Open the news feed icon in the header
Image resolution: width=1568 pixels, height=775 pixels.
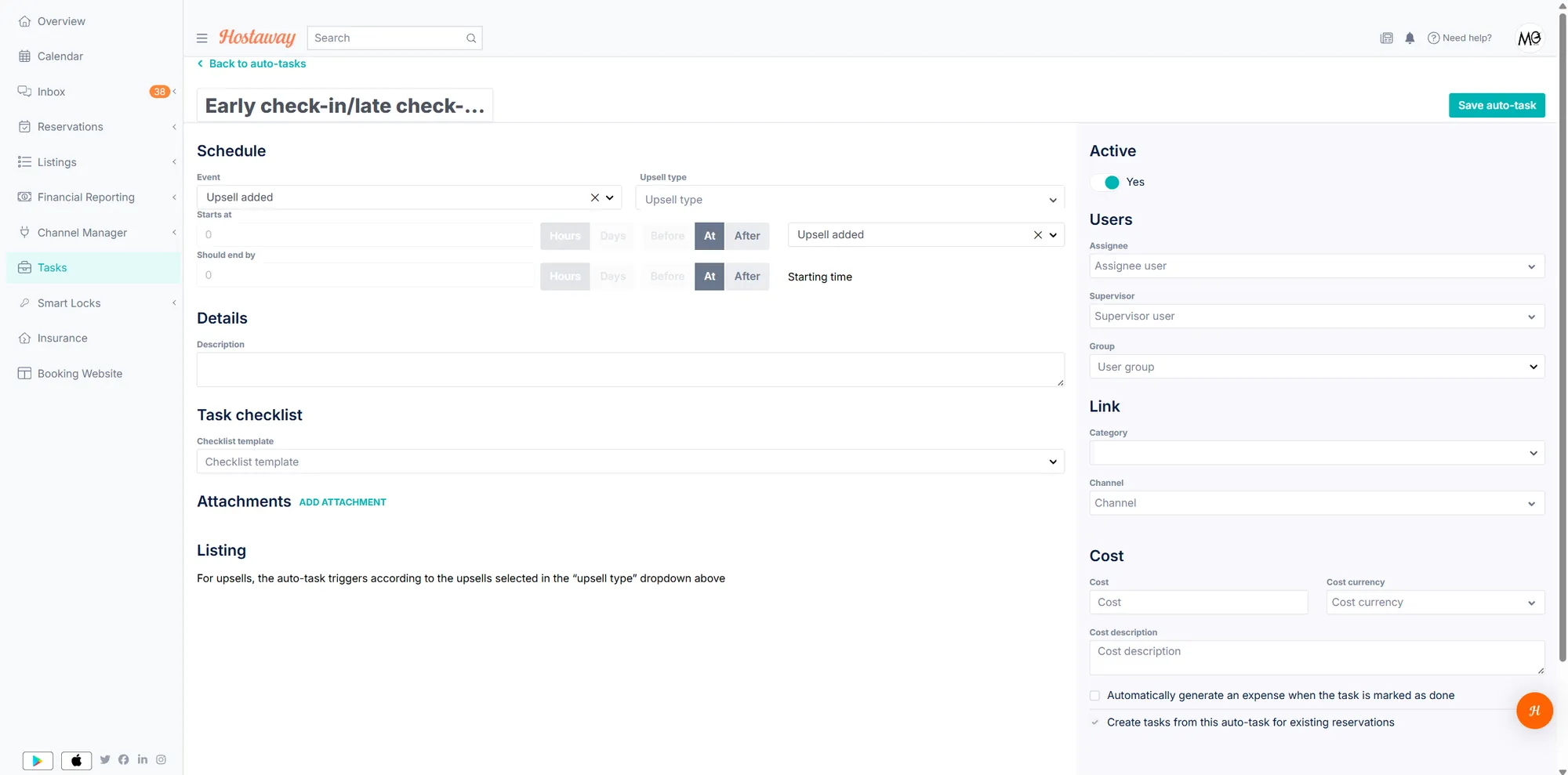click(1386, 38)
